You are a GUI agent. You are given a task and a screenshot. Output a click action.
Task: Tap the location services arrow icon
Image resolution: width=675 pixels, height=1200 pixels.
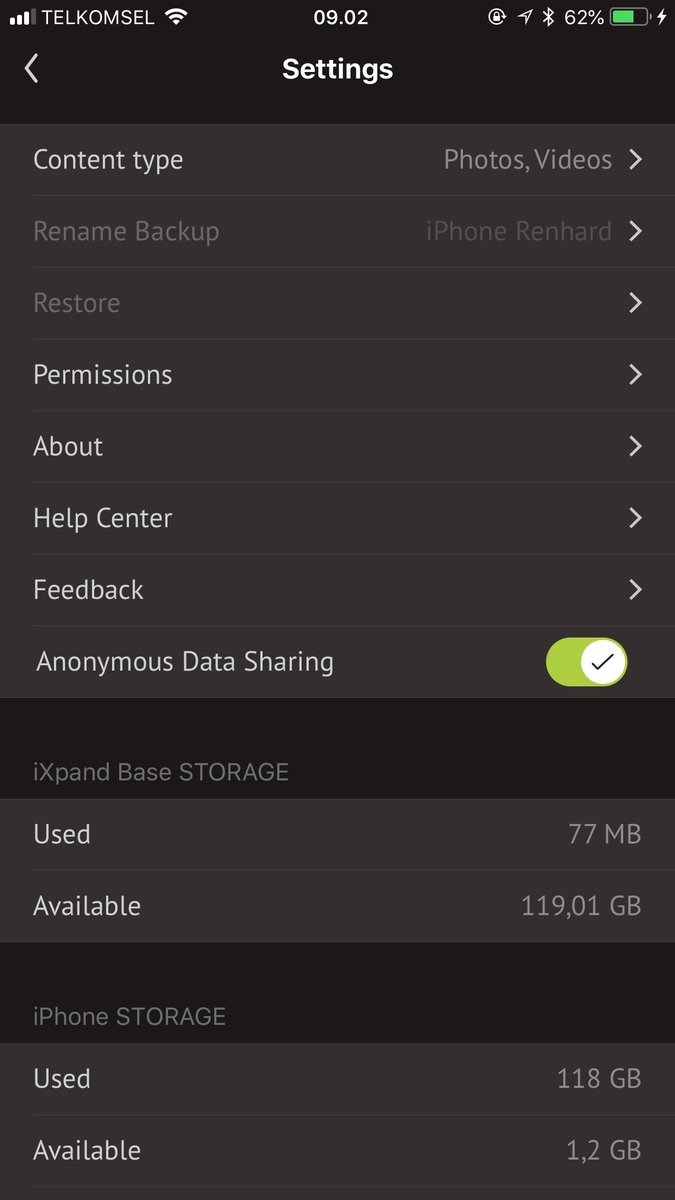point(524,18)
